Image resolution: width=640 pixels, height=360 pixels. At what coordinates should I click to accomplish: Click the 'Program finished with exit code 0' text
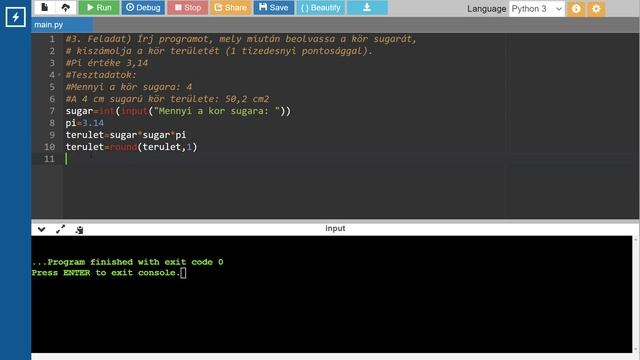coord(127,262)
